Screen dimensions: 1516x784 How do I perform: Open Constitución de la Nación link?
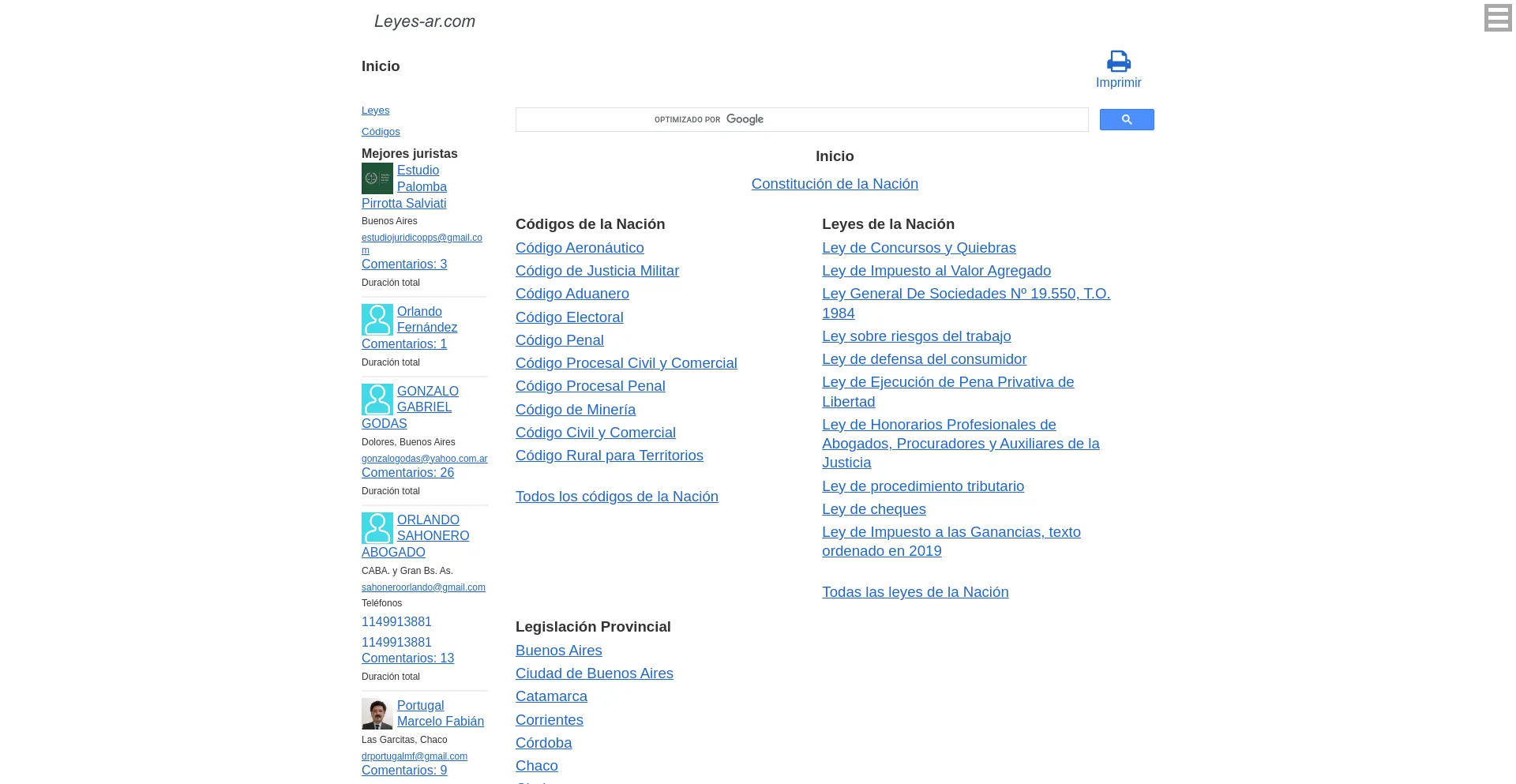835,184
